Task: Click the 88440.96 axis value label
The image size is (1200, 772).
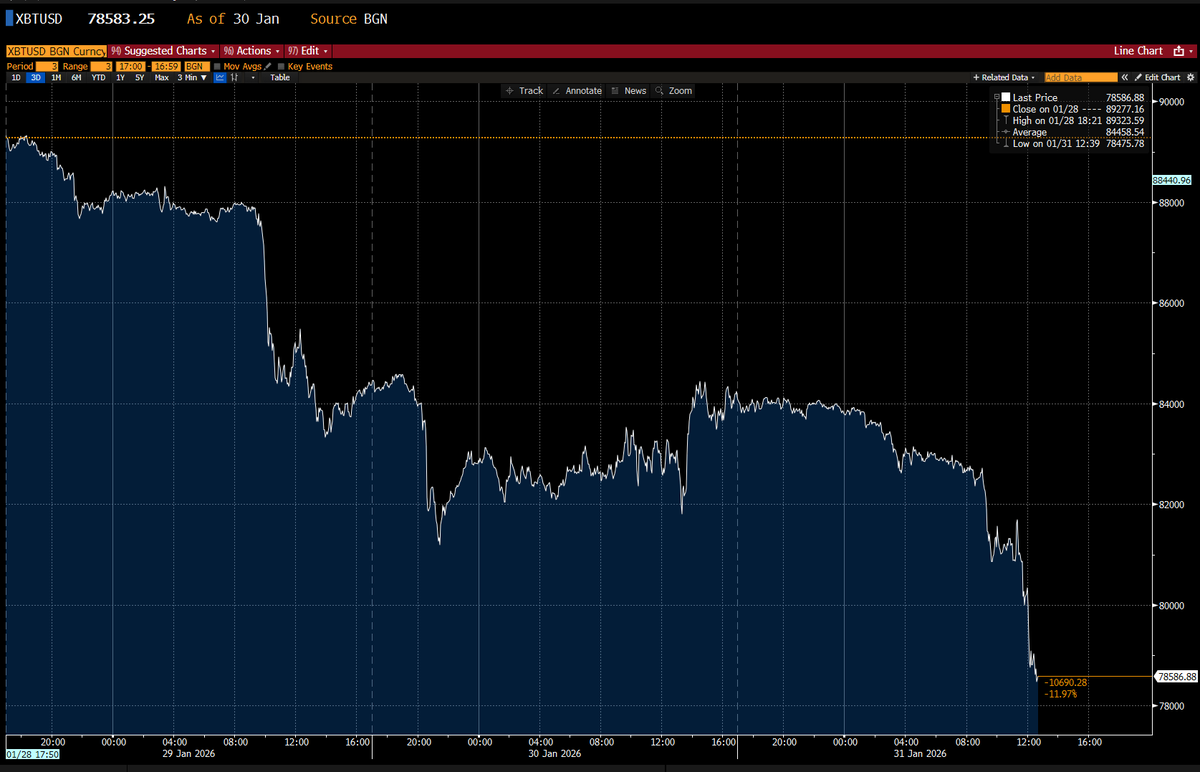Action: point(1172,180)
